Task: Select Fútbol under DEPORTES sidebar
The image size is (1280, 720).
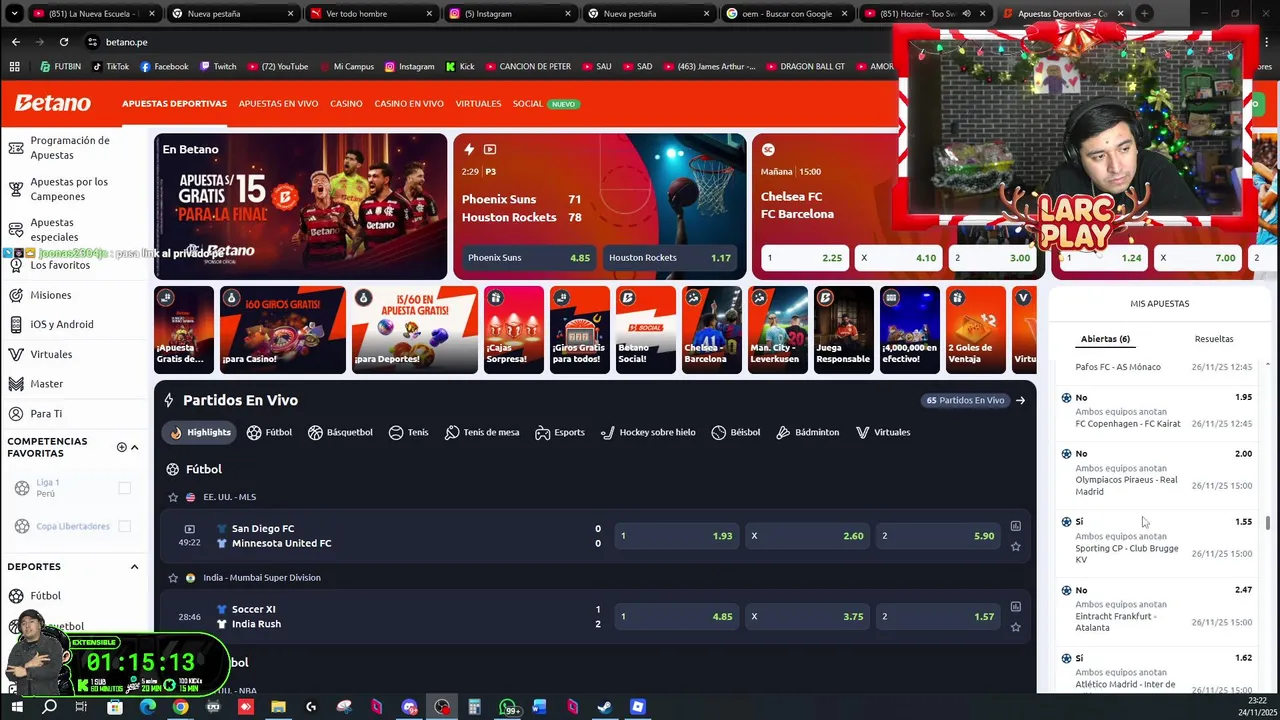Action: point(46,596)
